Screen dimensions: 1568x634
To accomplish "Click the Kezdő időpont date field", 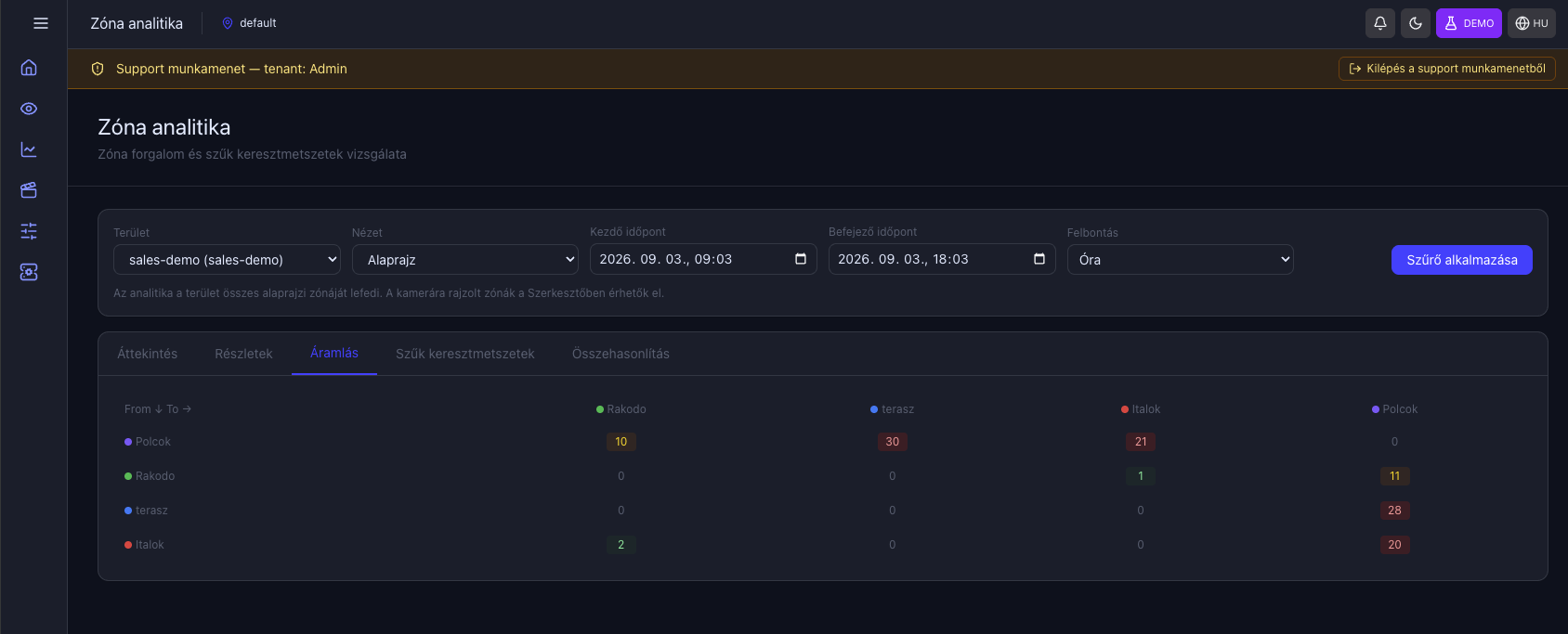I will 703,259.
